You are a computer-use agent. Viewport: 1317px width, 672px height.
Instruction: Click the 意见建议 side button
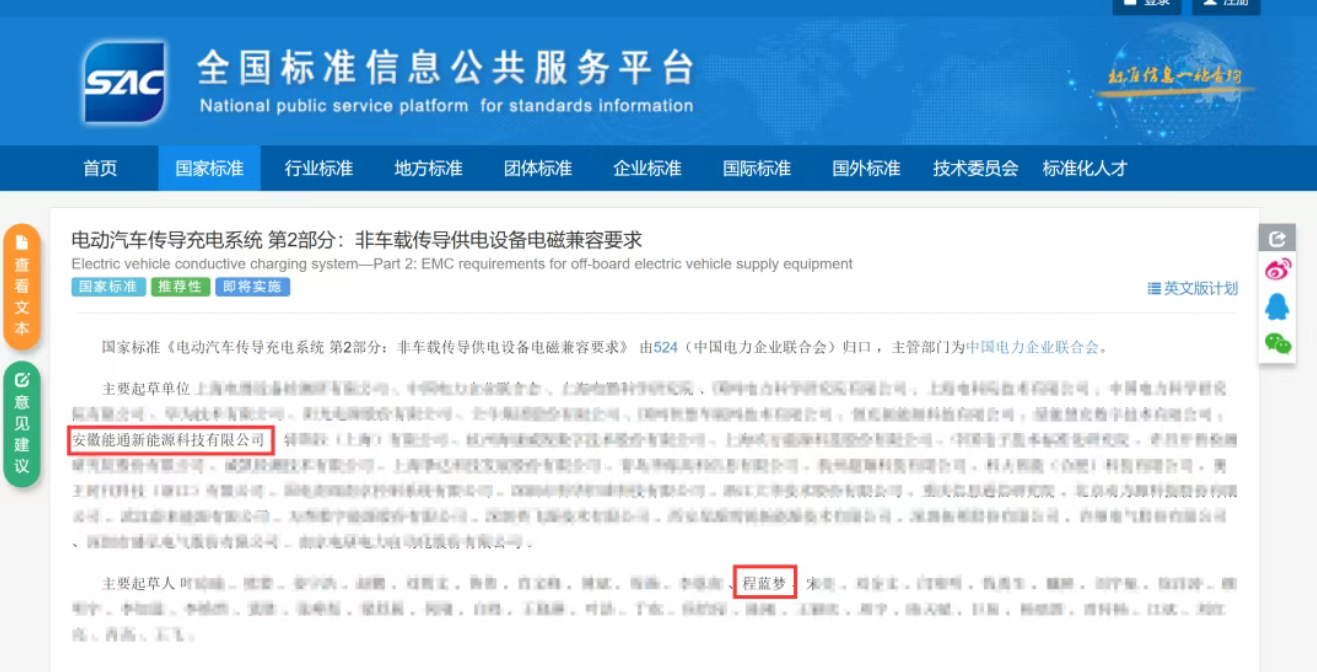pos(22,424)
